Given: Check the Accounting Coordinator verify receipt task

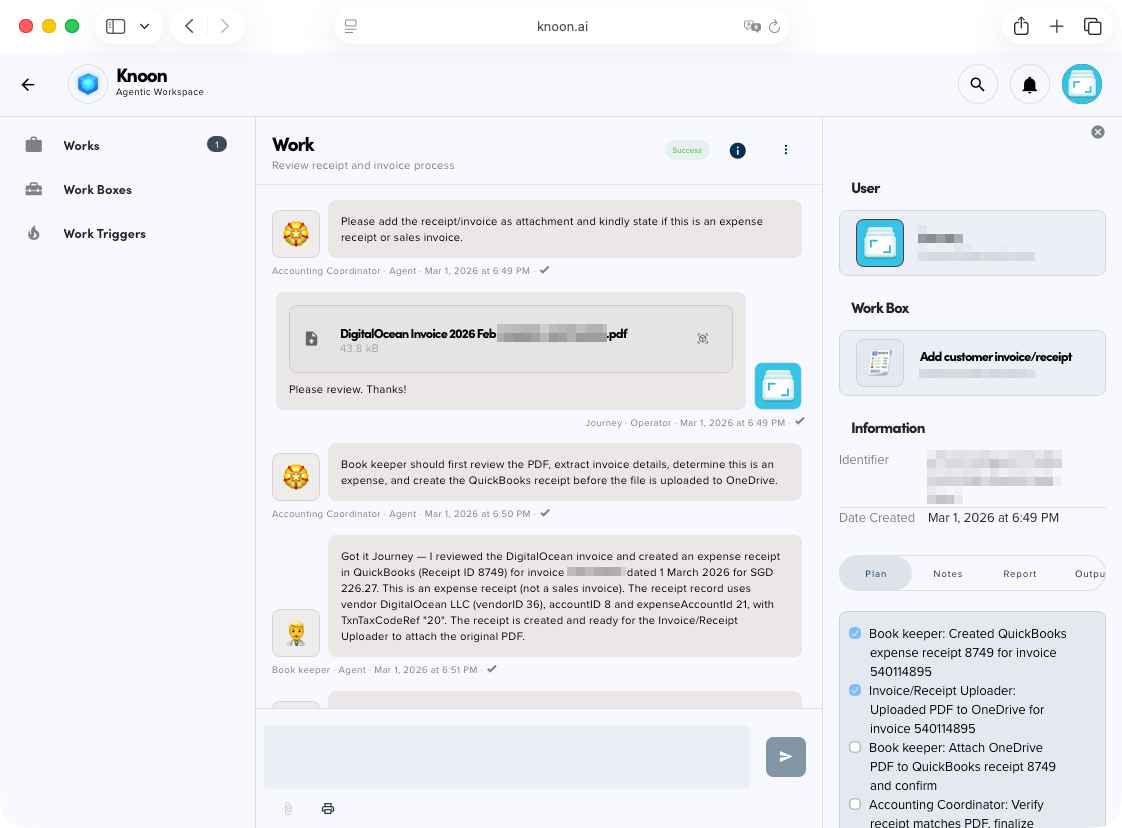Looking at the screenshot, I should point(855,804).
